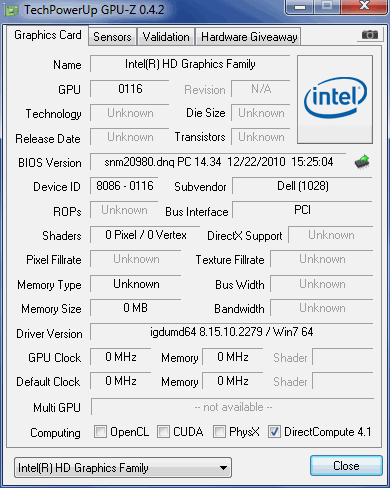
Task: Select the Name field showing Intel HD Graphics
Action: [x=190, y=64]
